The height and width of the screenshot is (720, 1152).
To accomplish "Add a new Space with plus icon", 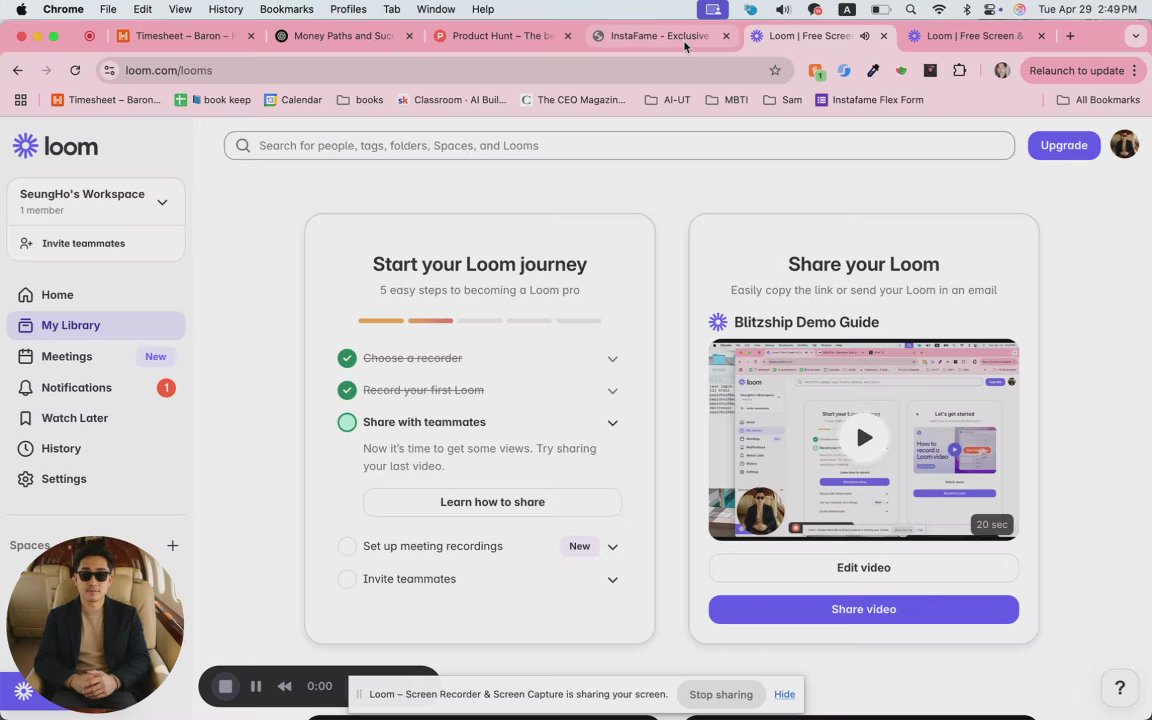I will (x=173, y=545).
